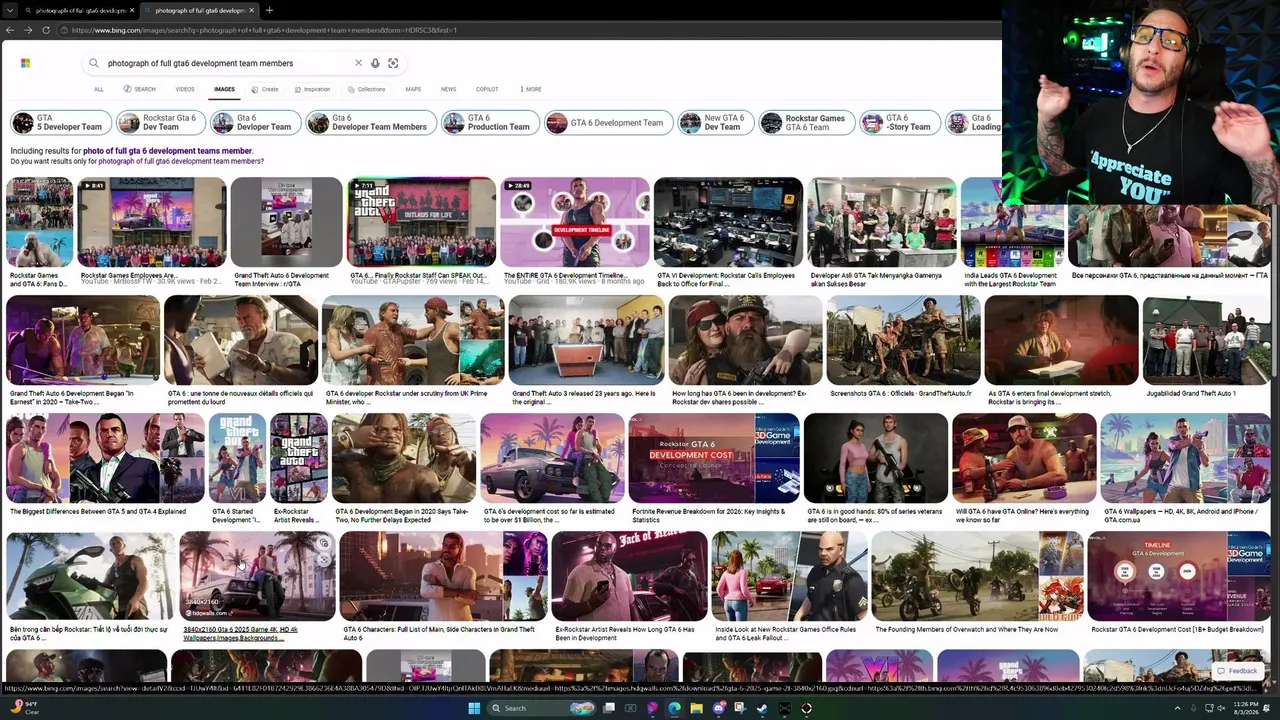Click the Feedback button
Screen dimensions: 1280x720
[x=1237, y=671]
